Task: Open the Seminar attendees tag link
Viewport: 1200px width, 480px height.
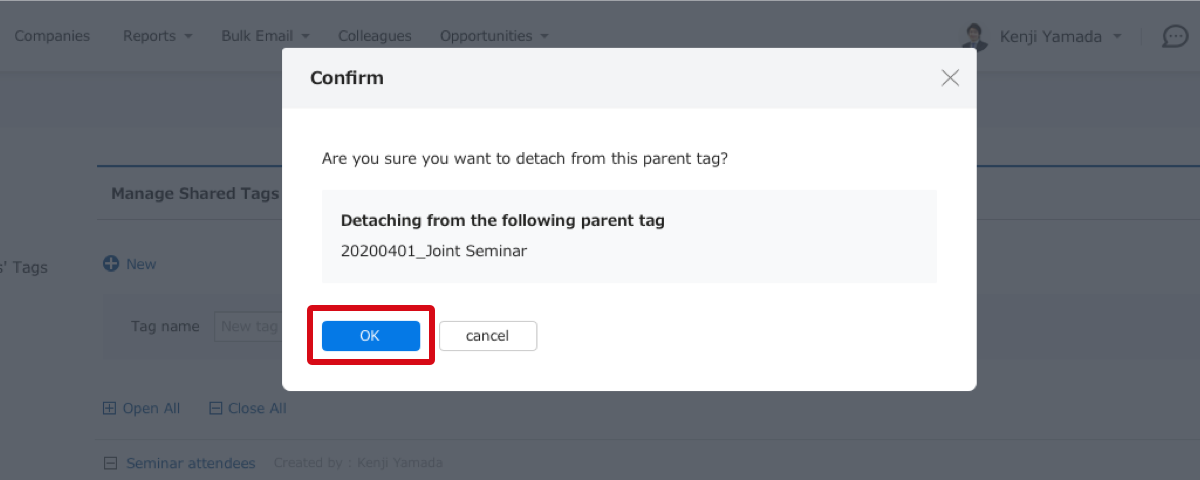Action: [190, 463]
